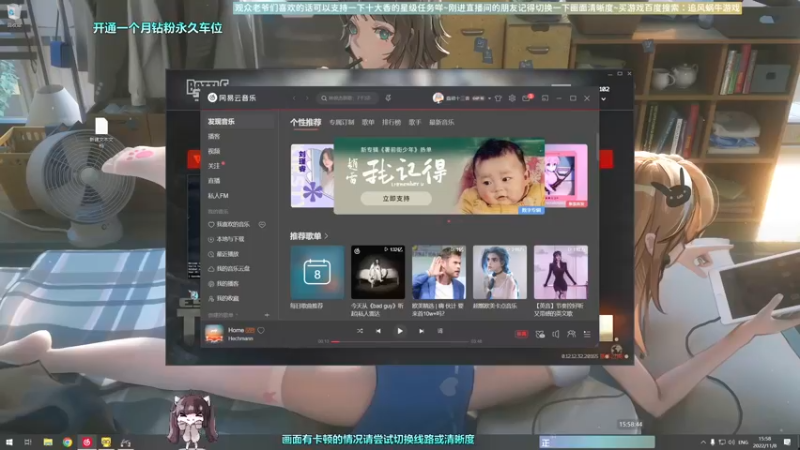Screen dimensions: 800x450
Task: Skip to the next track
Action: [x=421, y=331]
